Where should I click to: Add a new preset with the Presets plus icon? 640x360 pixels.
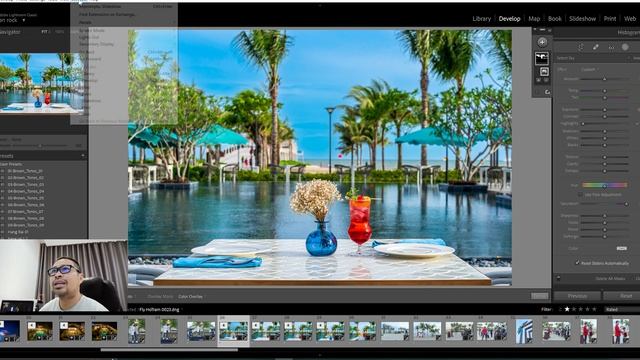coord(83,156)
